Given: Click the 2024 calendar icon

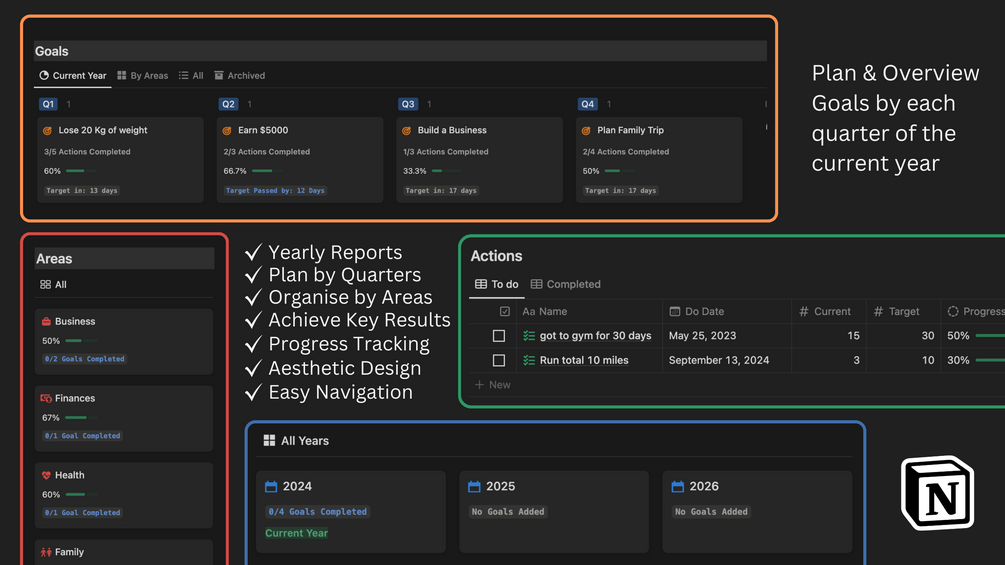Looking at the screenshot, I should pyautogui.click(x=271, y=487).
